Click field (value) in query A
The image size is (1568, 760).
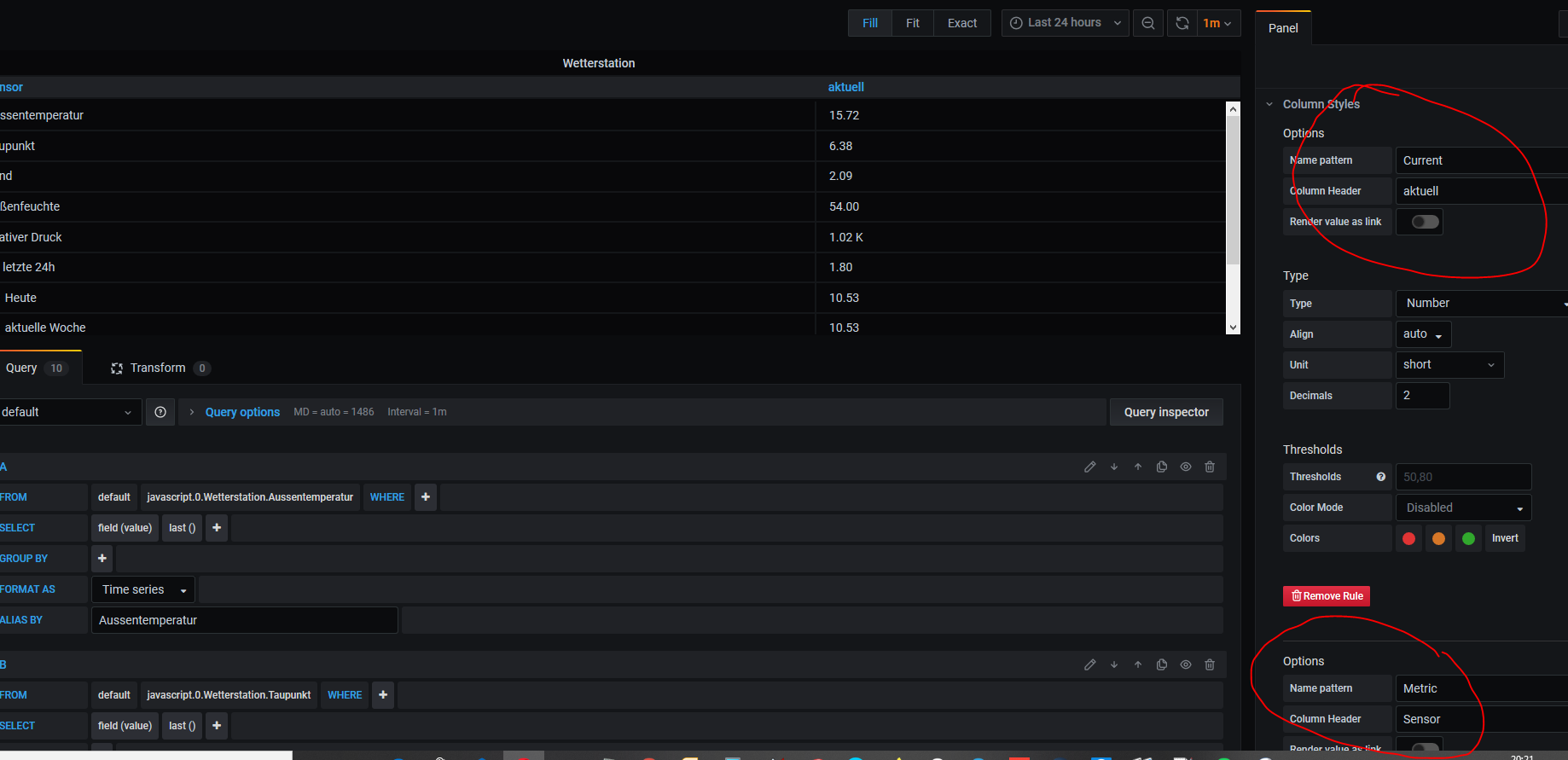pos(125,528)
